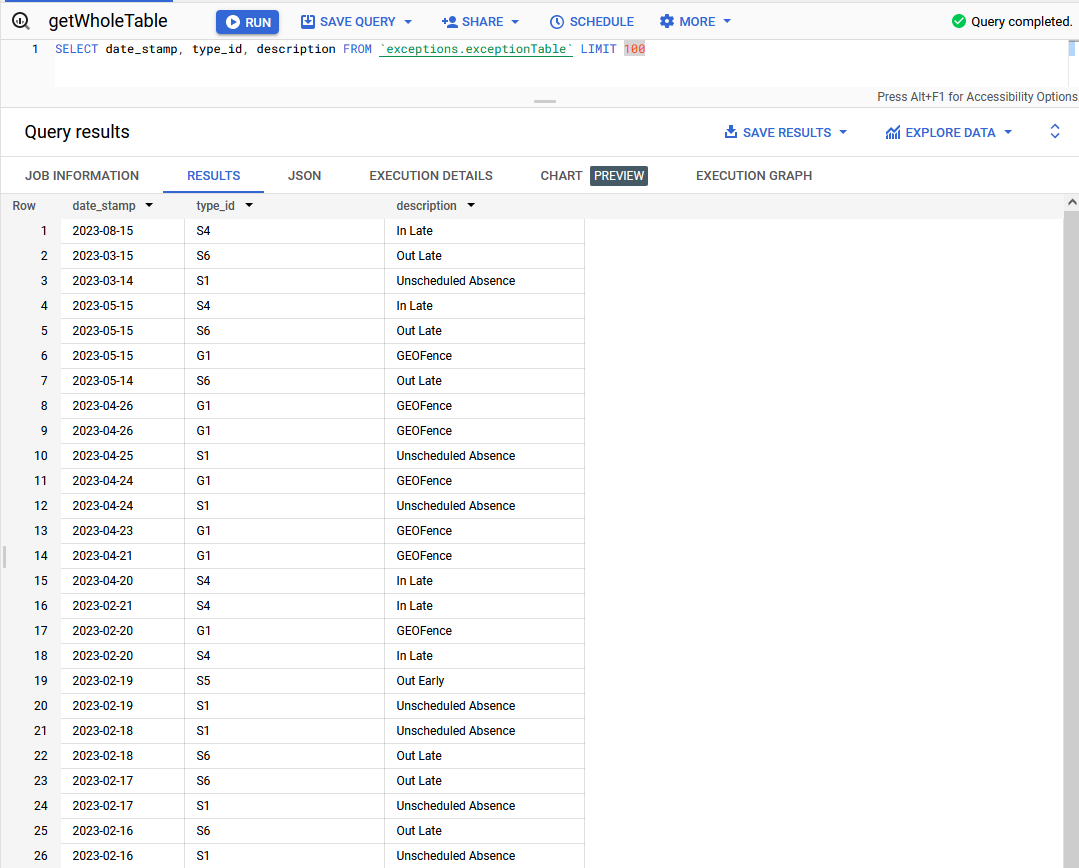Open the SAVE QUERY dropdown
1079x868 pixels.
point(357,22)
